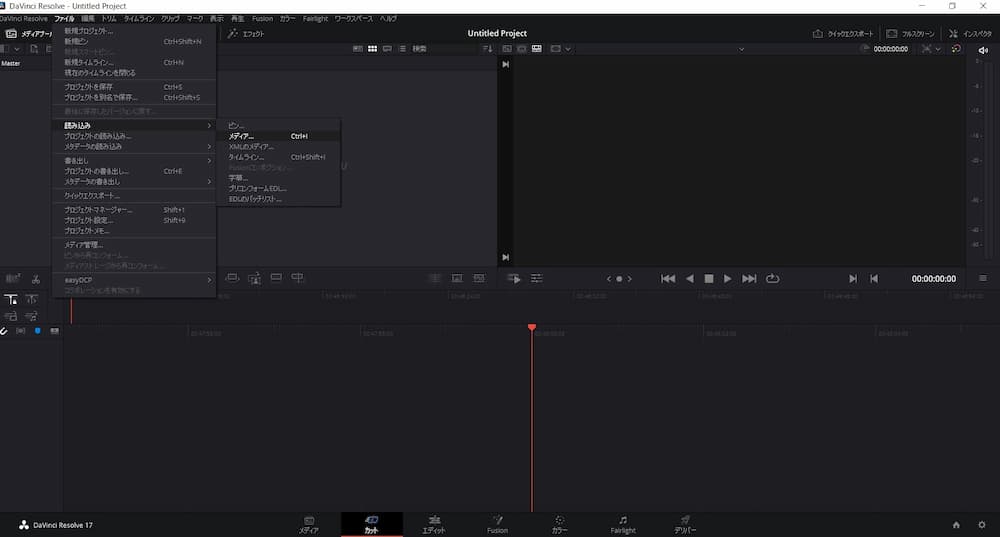Screen dimensions: 1000x537
Task: Open the clip name dropdown above viewer
Action: click(x=741, y=49)
